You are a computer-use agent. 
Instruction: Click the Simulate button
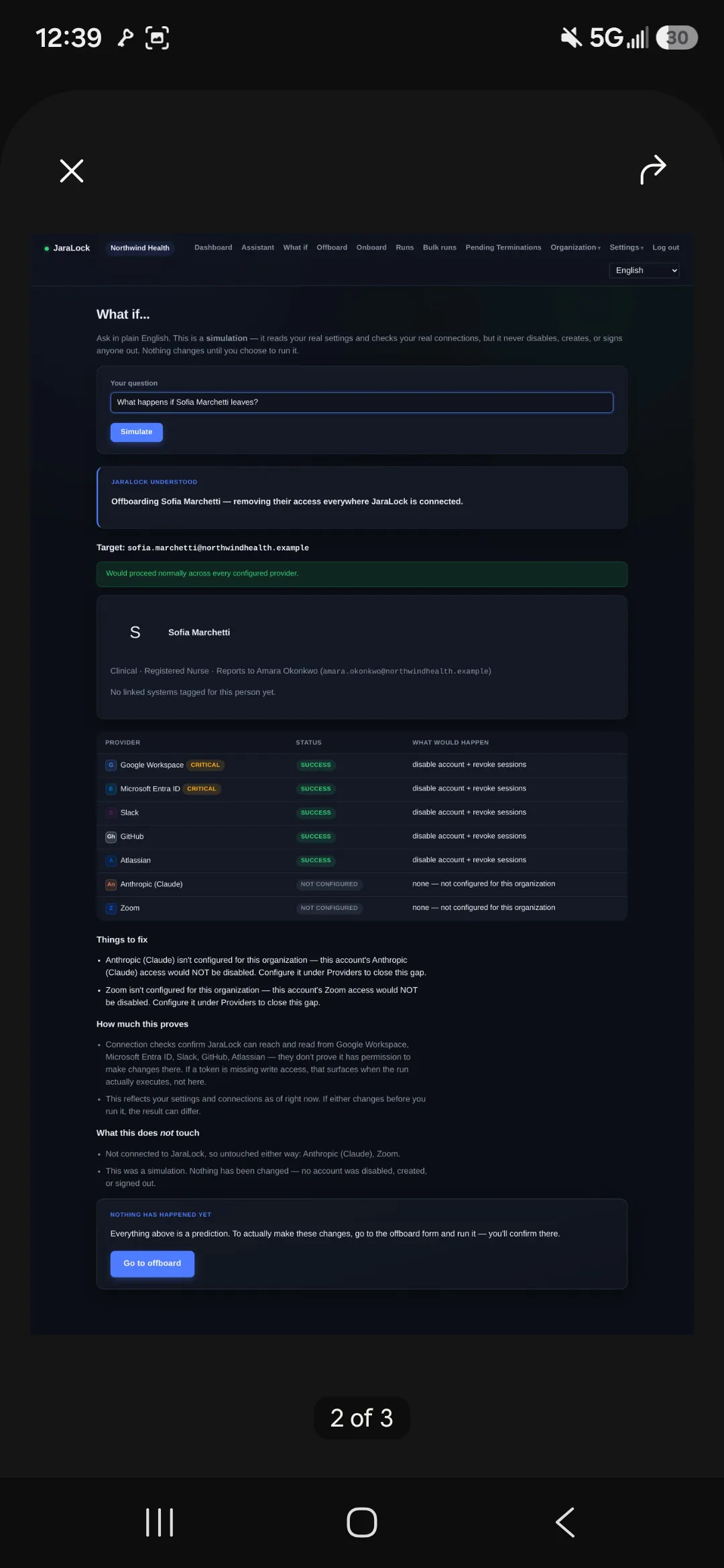[137, 432]
